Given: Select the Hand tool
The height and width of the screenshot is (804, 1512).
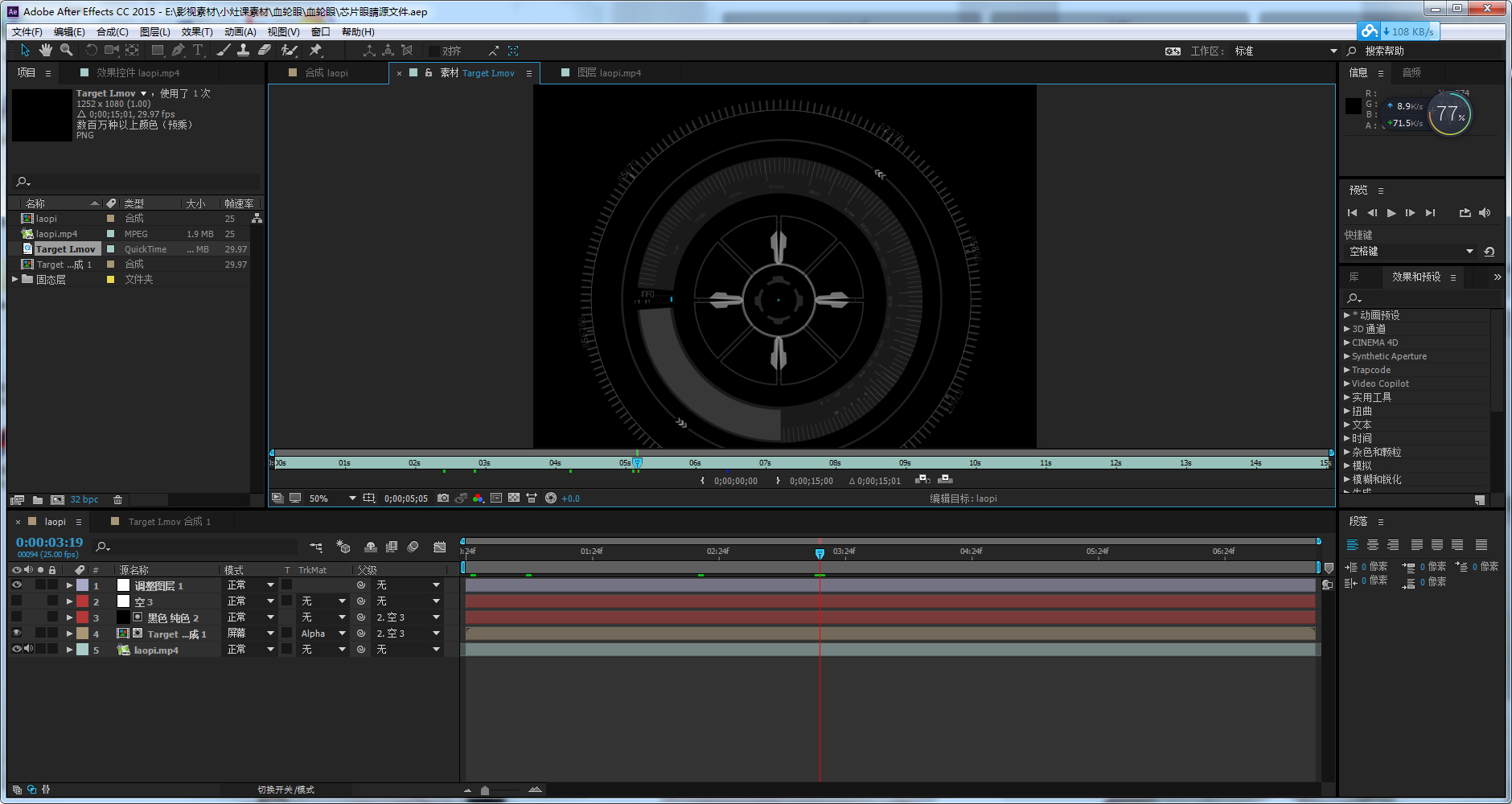Looking at the screenshot, I should (46, 51).
